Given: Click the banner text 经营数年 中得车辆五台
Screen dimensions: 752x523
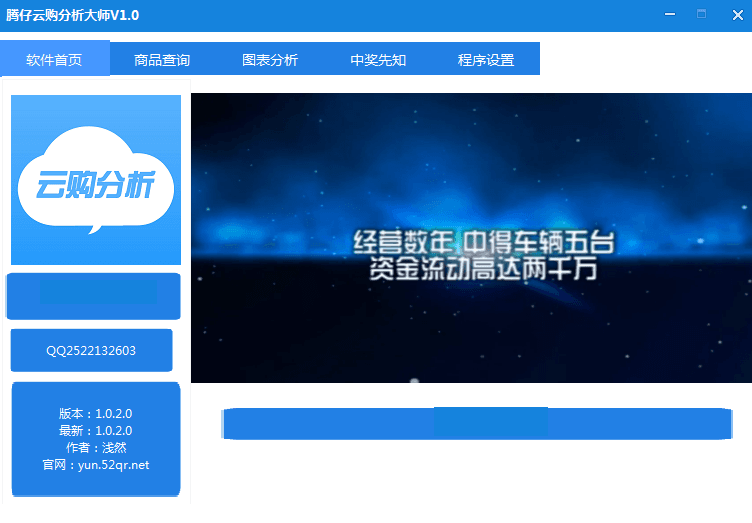Looking at the screenshot, I should coord(484,242).
